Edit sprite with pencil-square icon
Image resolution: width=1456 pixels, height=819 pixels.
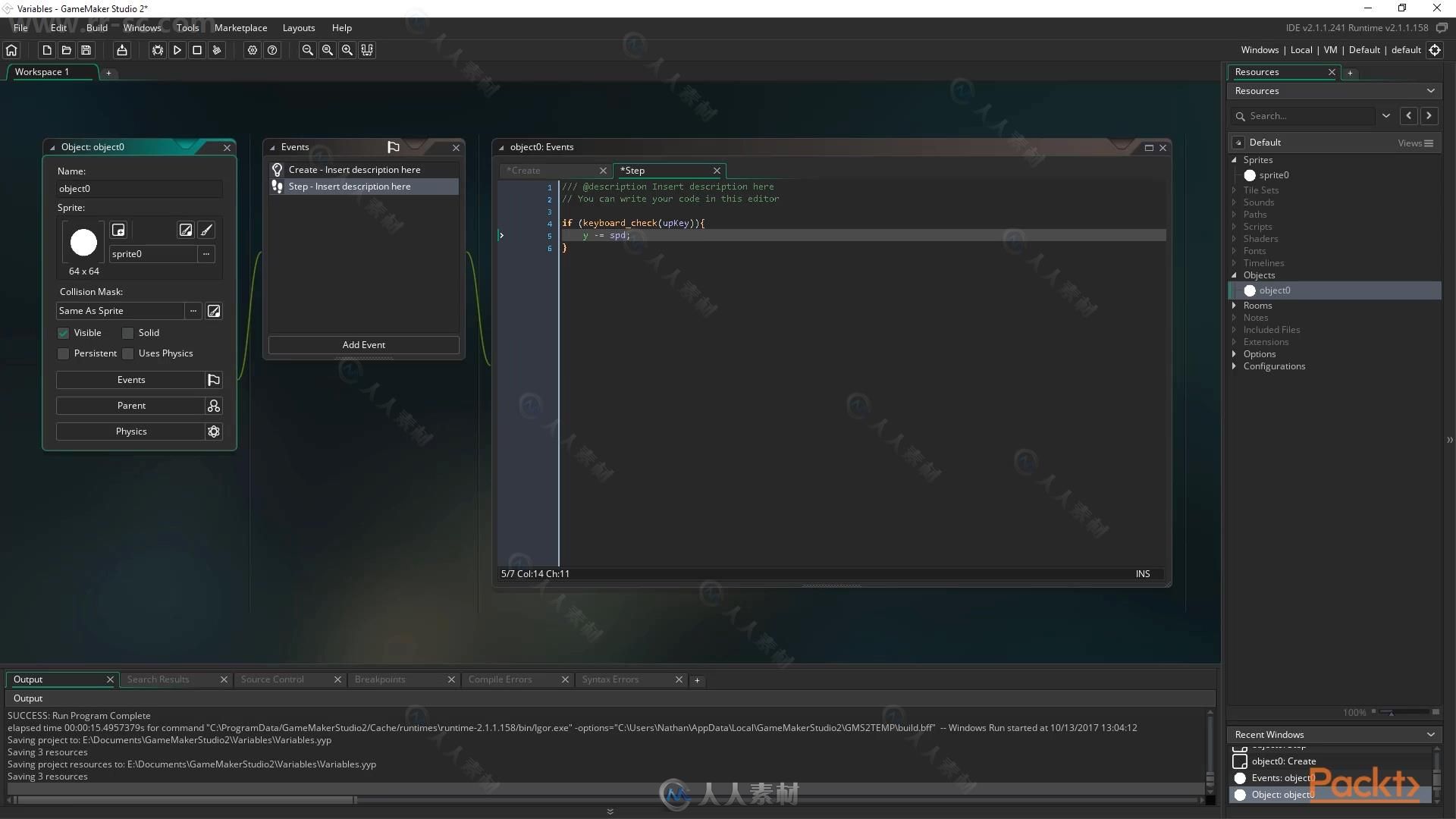point(186,230)
